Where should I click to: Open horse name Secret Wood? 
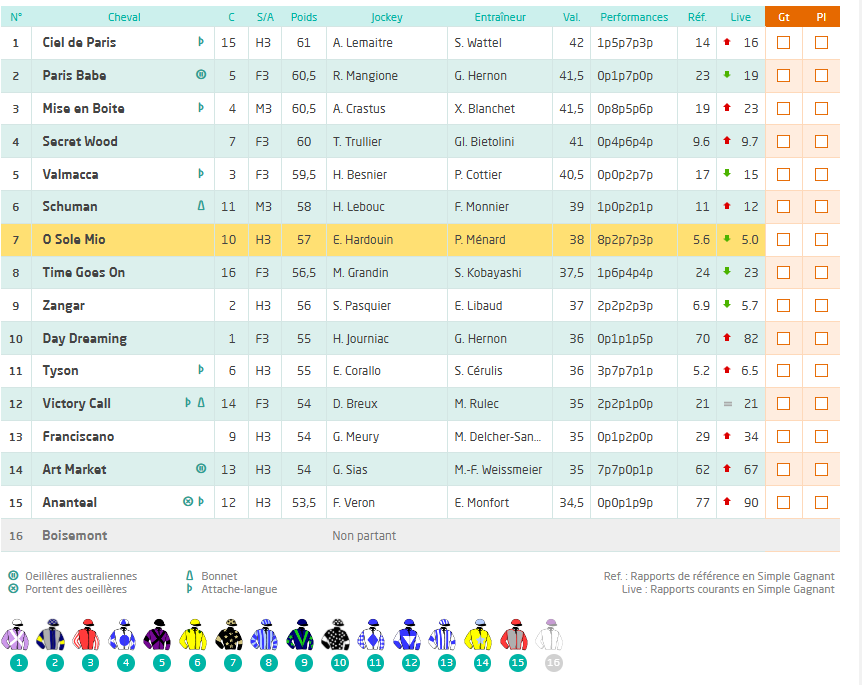pos(80,142)
